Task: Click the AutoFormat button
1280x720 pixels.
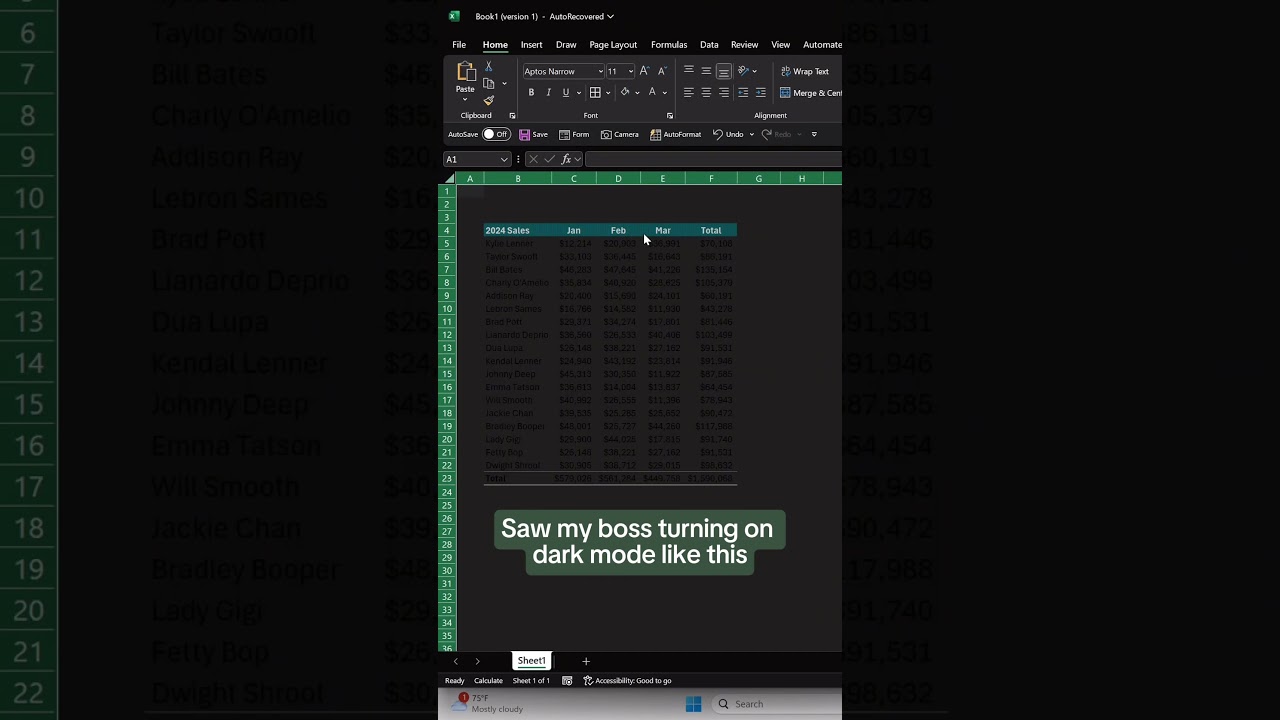Action: [x=676, y=134]
